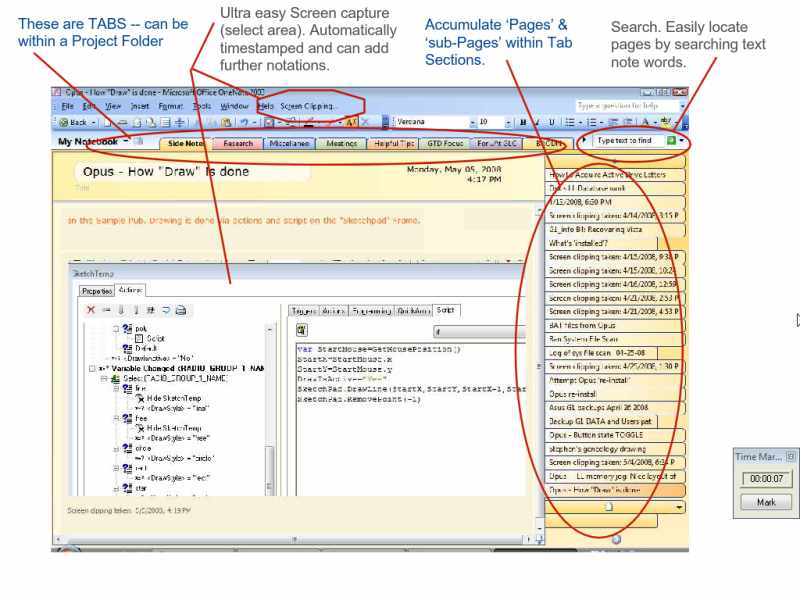Open the 'Opus - Button state TOGGLE' page tab

tap(614, 435)
